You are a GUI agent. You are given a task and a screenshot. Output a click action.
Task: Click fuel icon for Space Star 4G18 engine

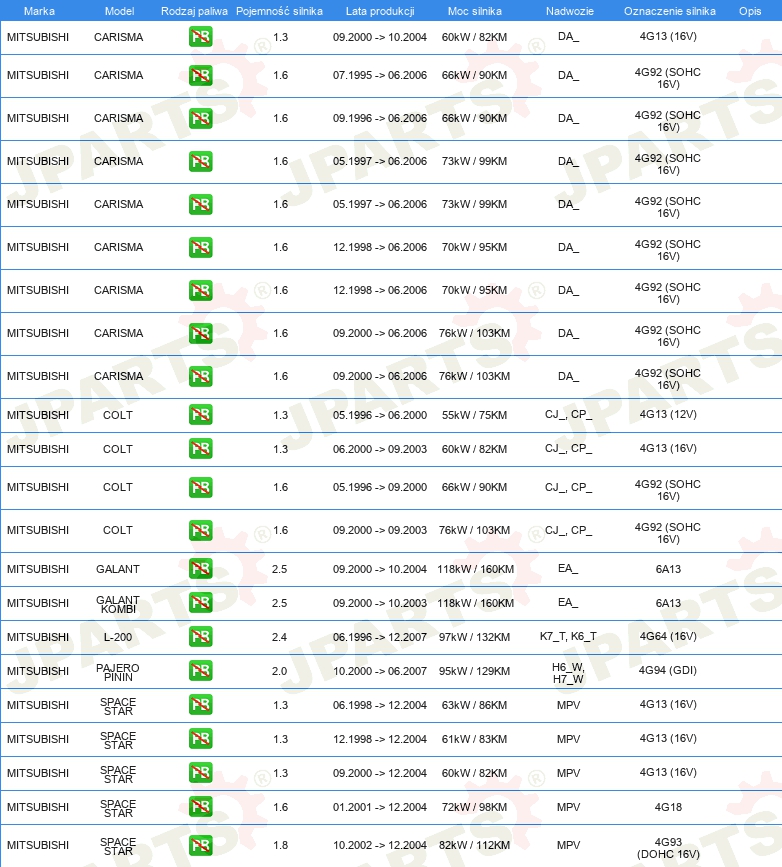coord(200,807)
